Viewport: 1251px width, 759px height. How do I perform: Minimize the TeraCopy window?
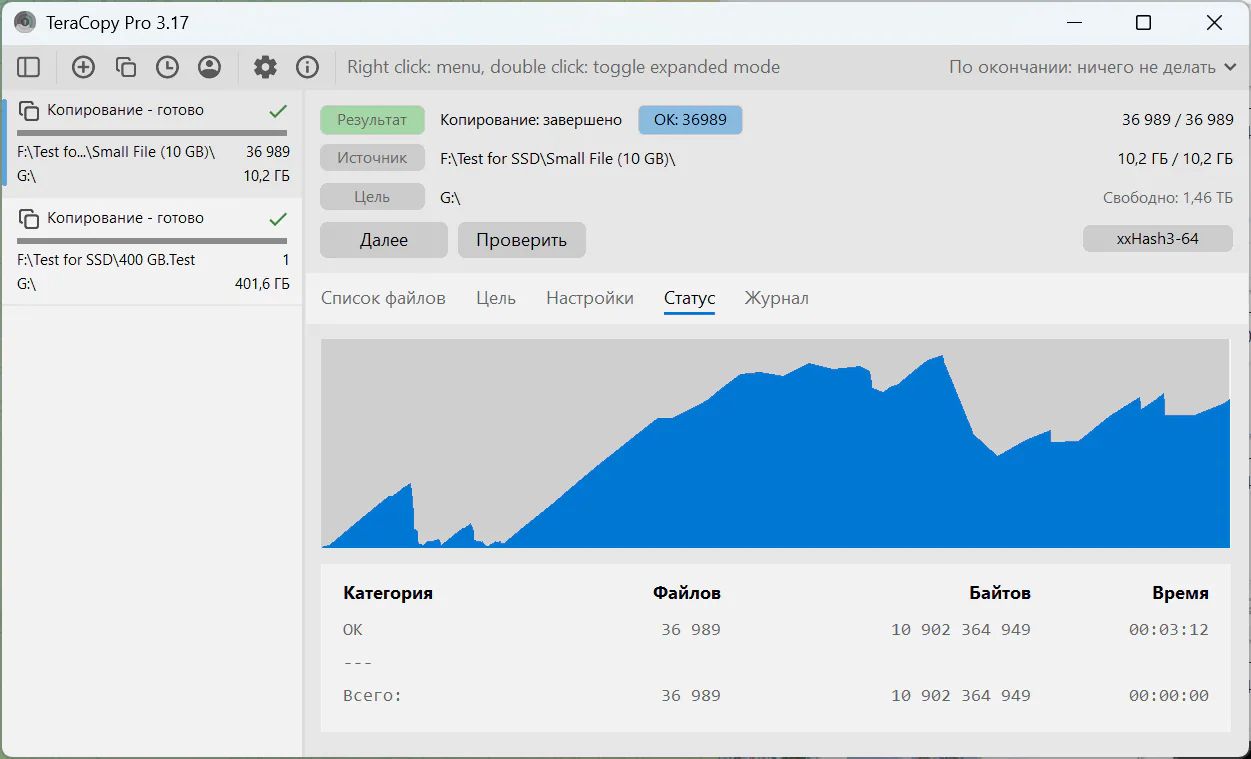point(1074,22)
